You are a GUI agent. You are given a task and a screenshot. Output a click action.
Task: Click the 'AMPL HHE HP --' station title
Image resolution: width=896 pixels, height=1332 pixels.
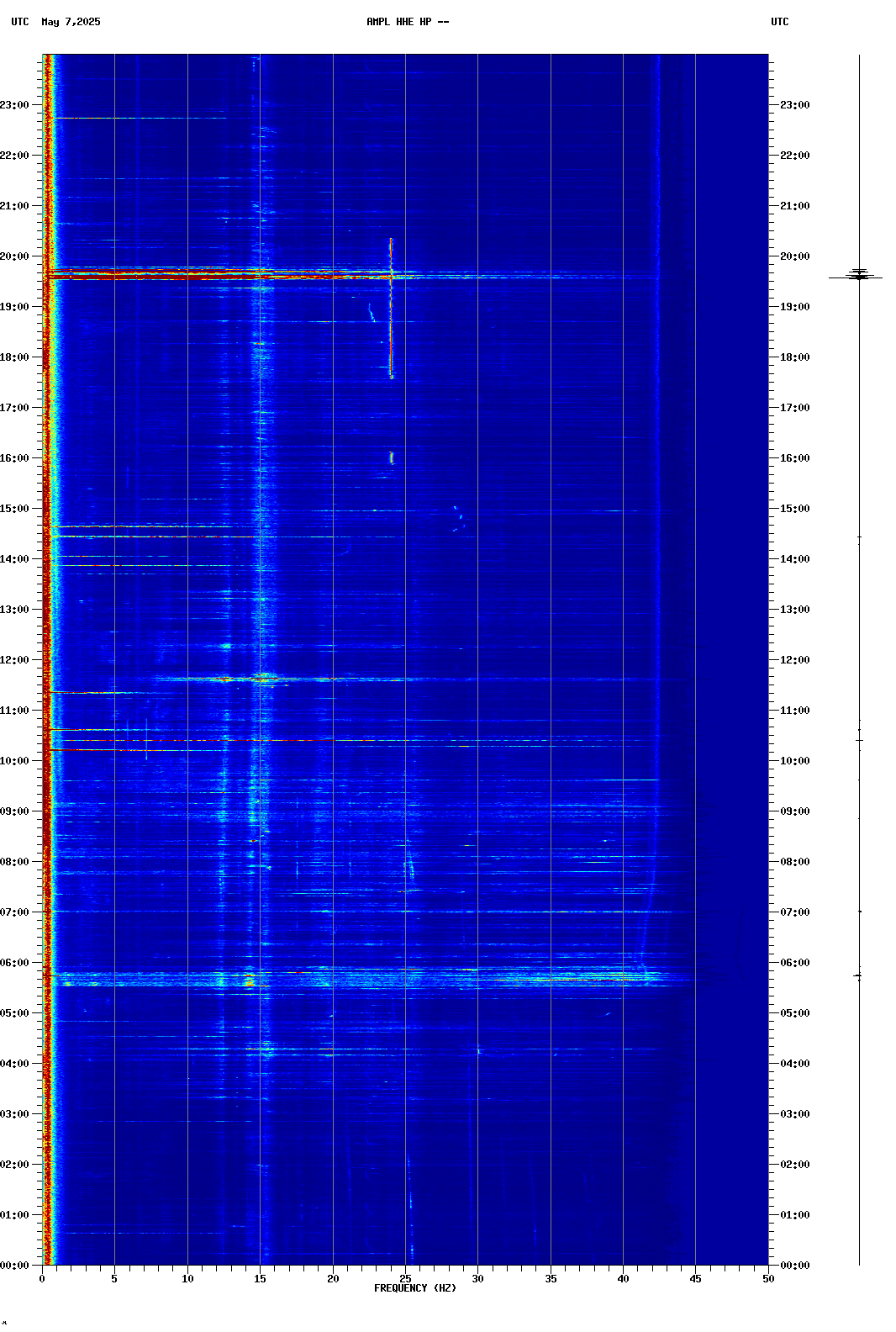(x=408, y=22)
